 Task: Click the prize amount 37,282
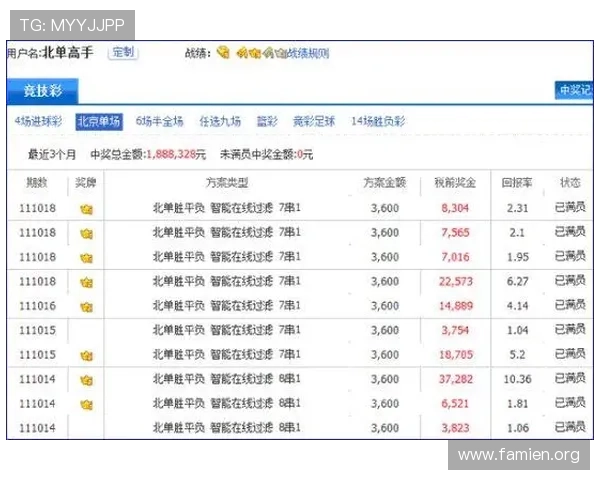coord(455,379)
